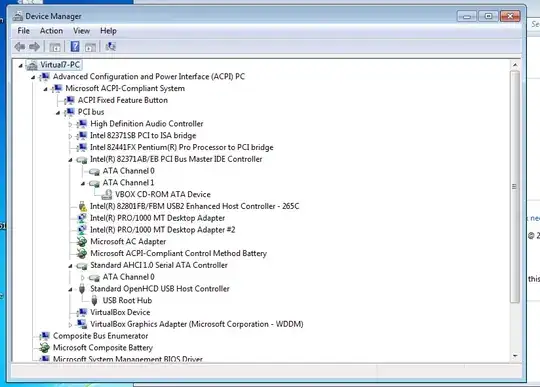
Task: Collapse the Microsoft ACPI-Compliant System node
Action: pos(45,89)
